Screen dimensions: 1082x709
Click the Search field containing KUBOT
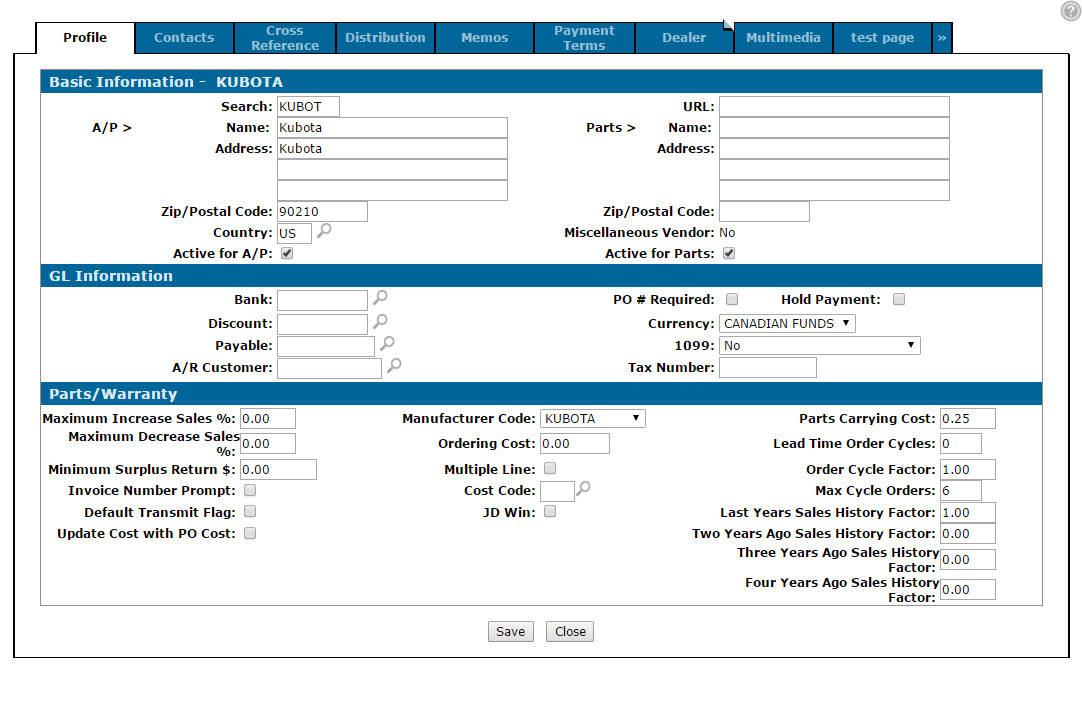tap(308, 106)
